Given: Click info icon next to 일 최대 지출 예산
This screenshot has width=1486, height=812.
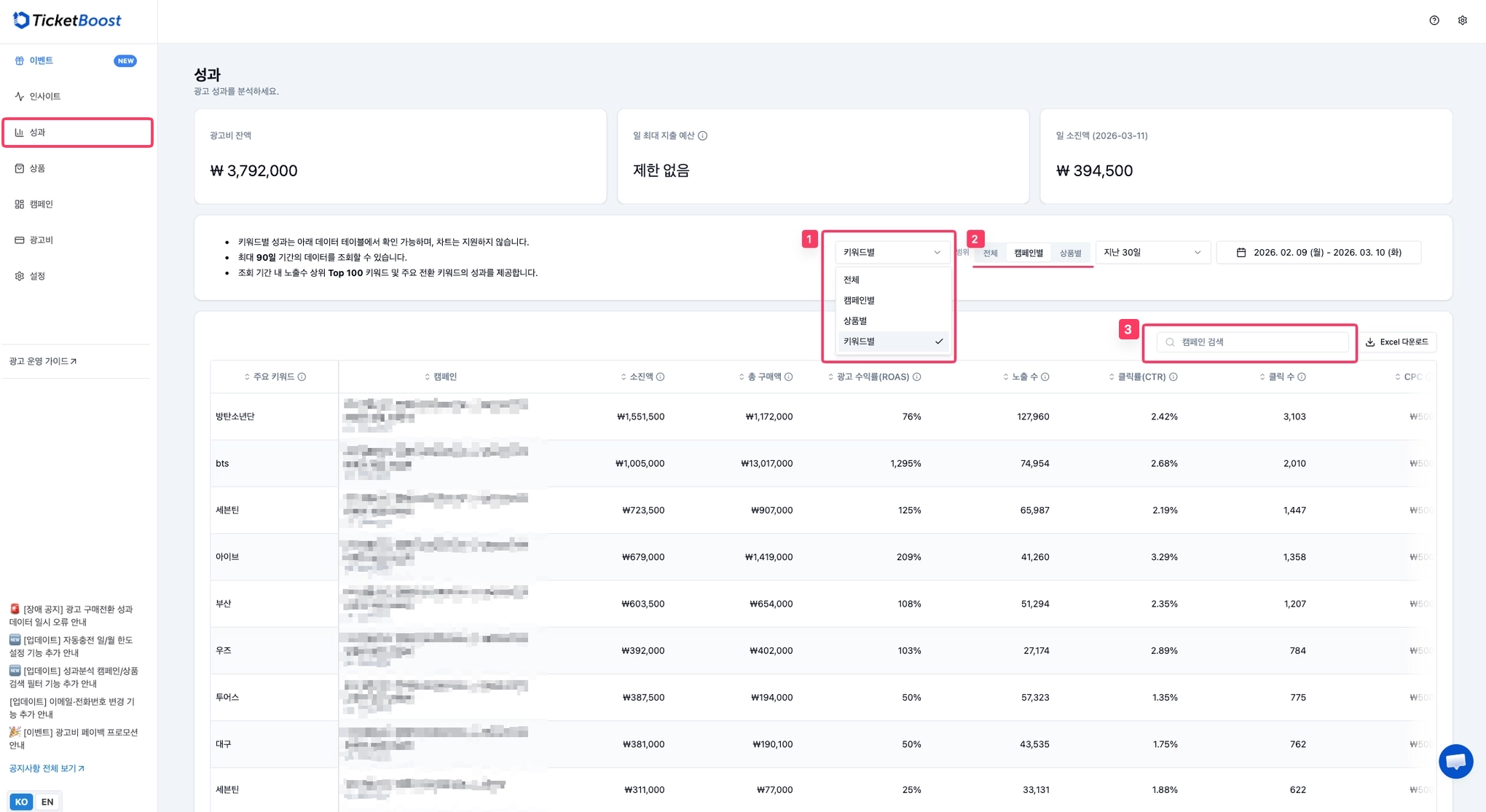Looking at the screenshot, I should tap(702, 135).
